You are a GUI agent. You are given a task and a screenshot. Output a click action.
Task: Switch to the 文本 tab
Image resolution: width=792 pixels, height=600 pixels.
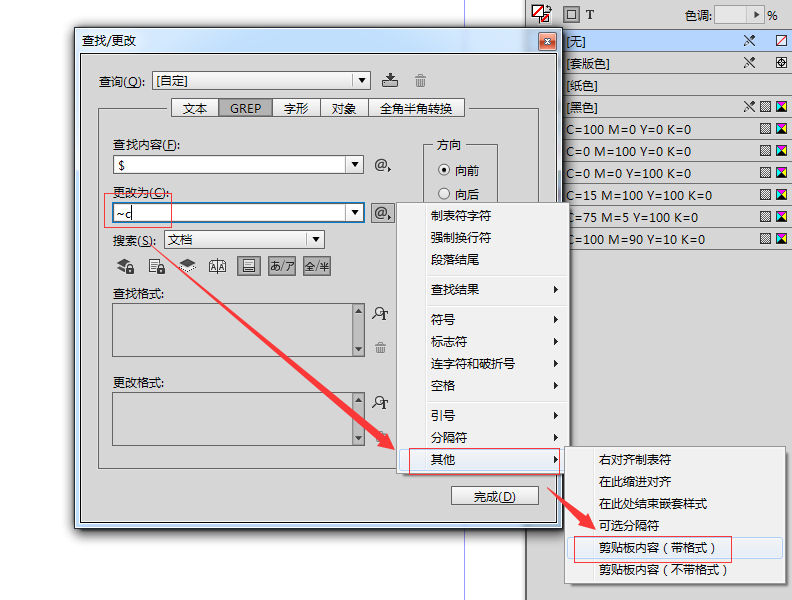click(x=195, y=108)
